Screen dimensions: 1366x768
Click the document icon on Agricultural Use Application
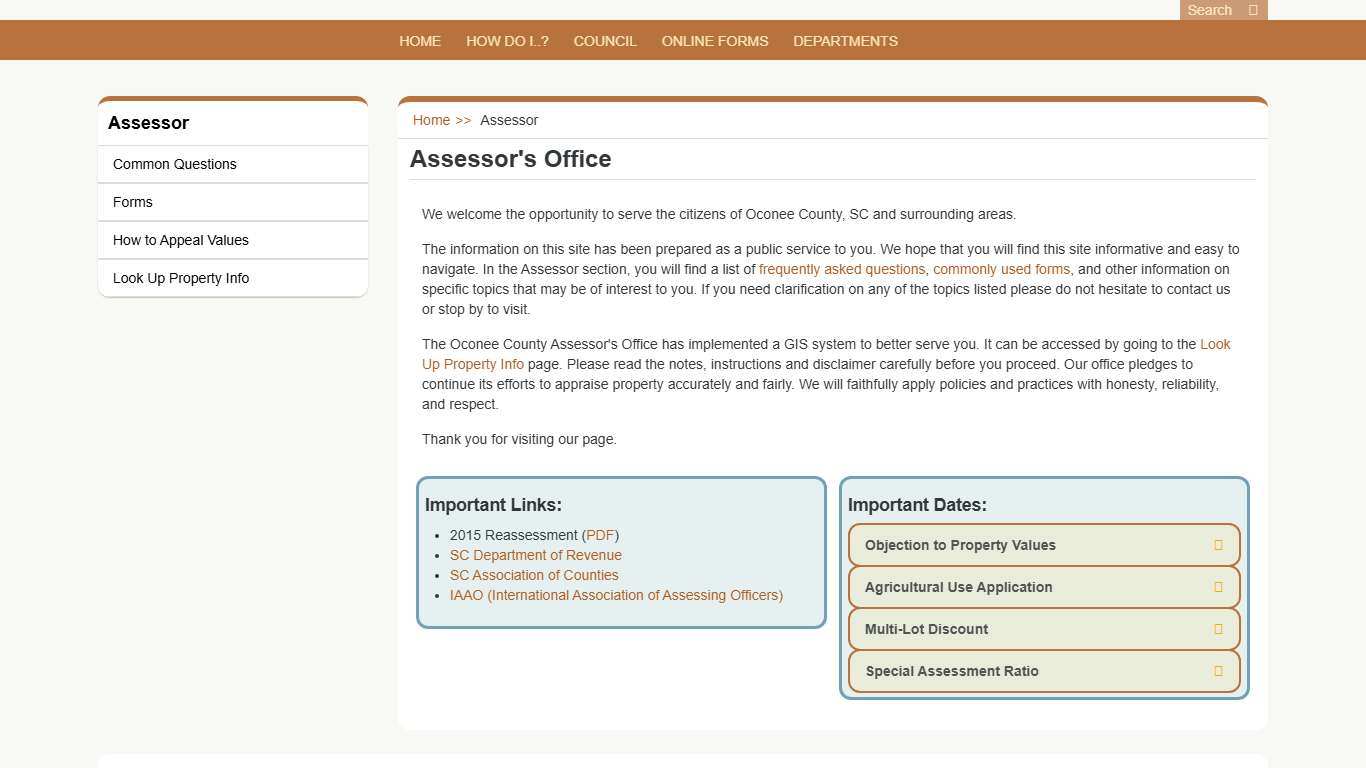(1218, 587)
